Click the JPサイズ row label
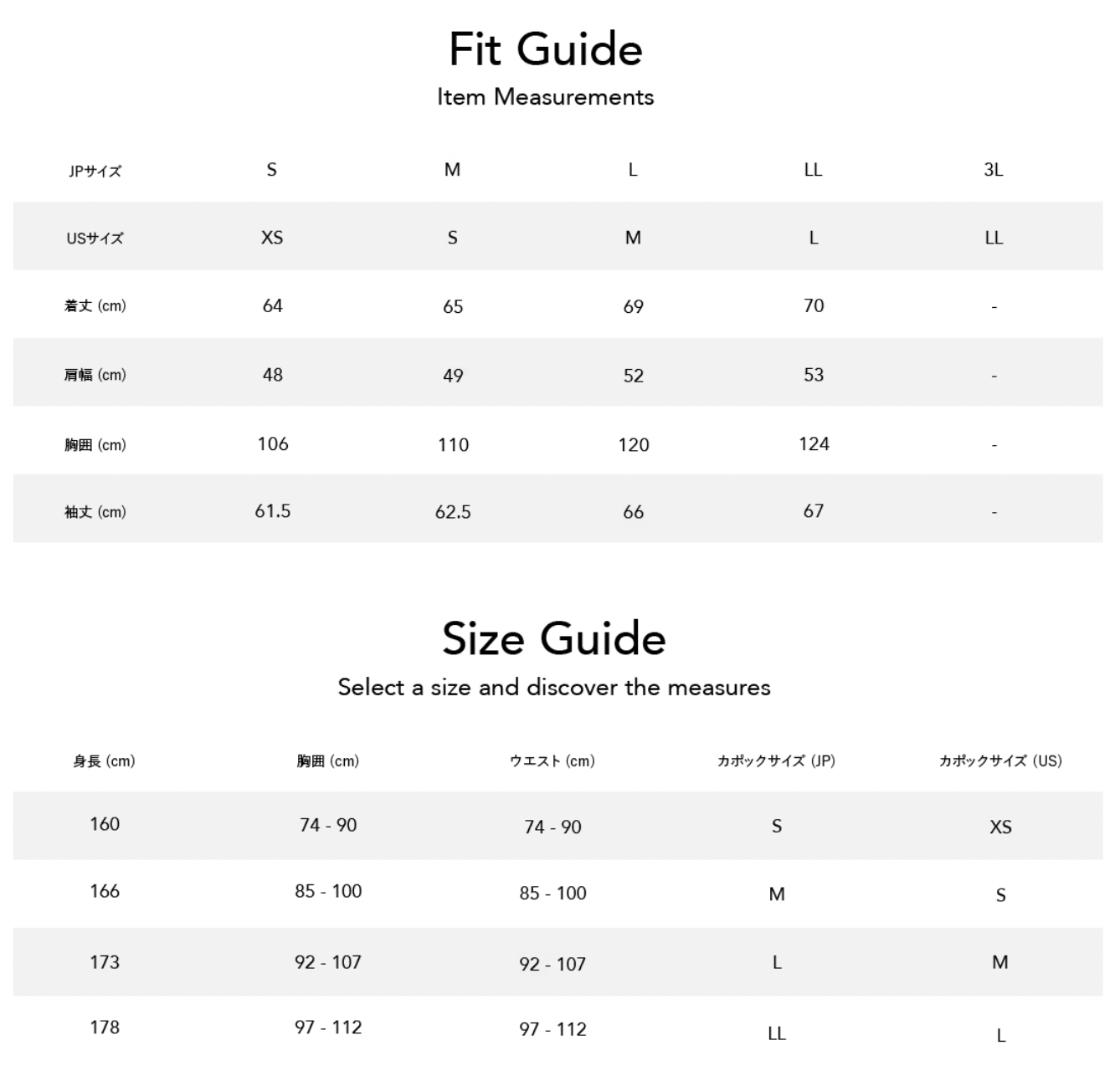 95,171
